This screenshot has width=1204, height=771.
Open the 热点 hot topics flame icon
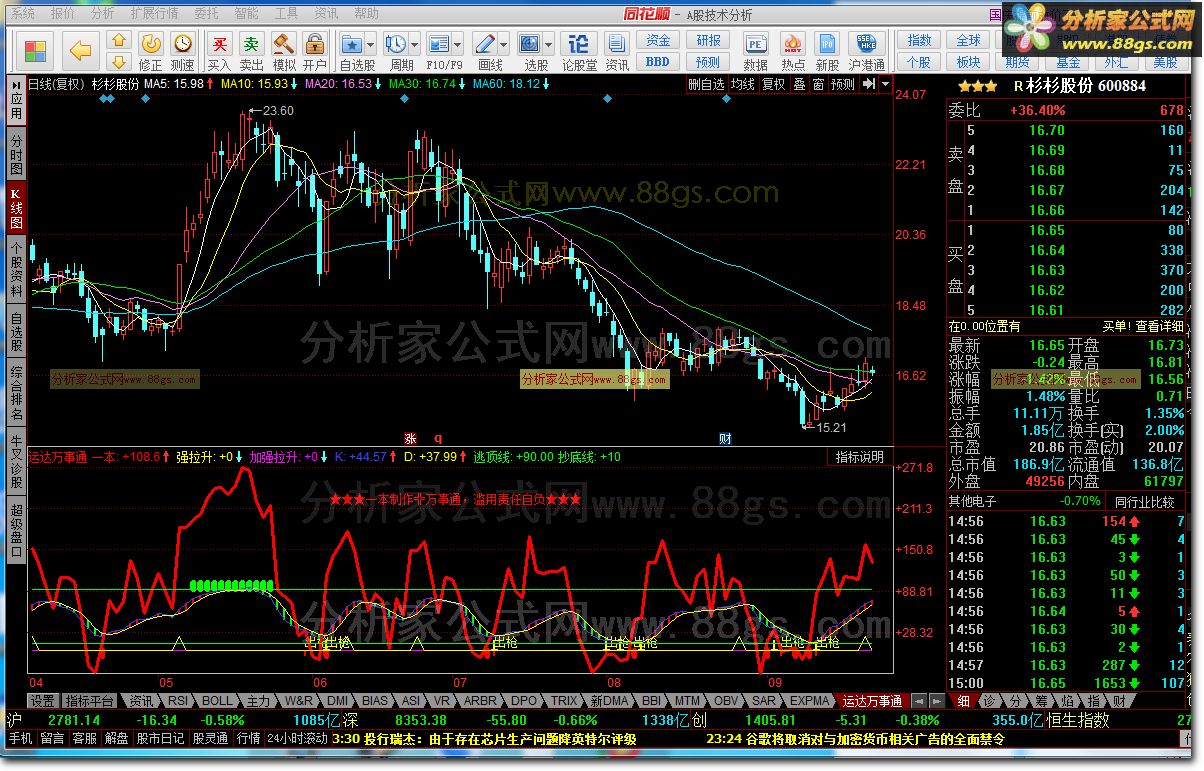click(x=793, y=50)
